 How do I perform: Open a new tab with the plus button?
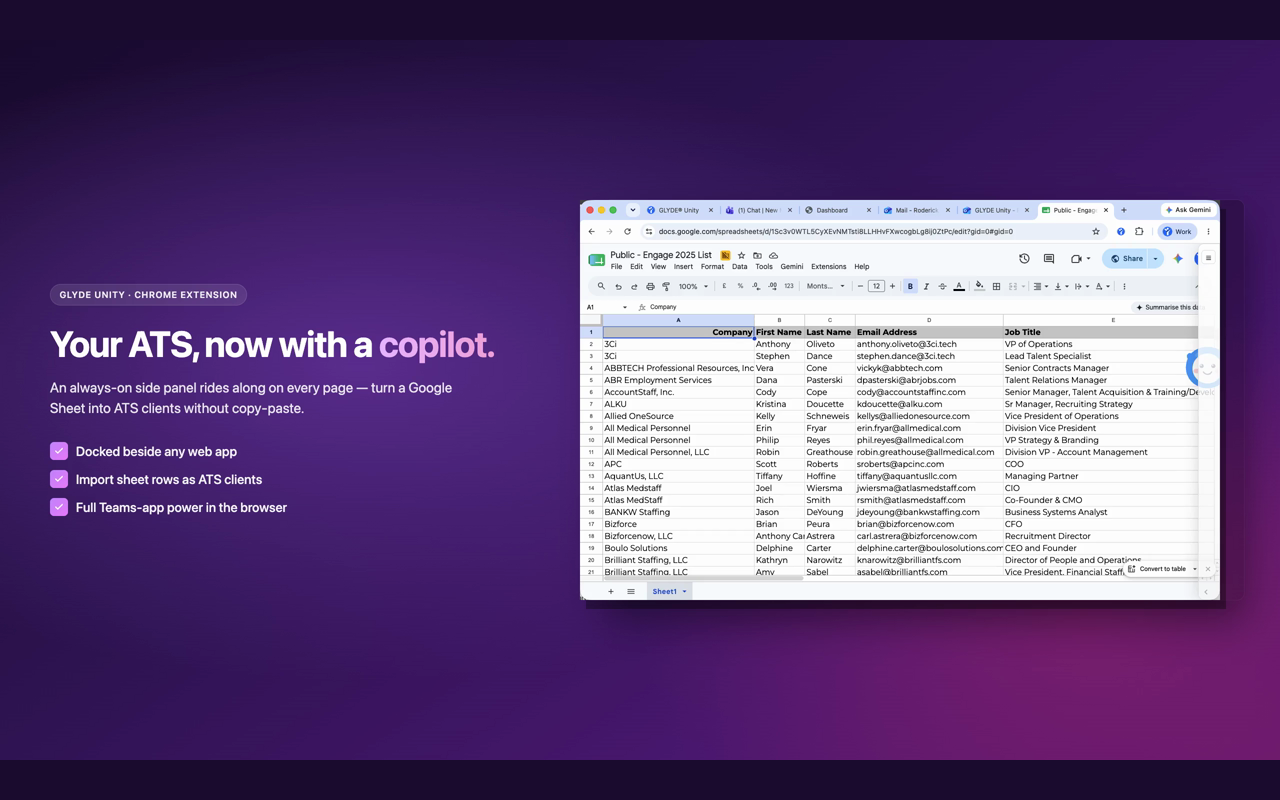point(1124,210)
